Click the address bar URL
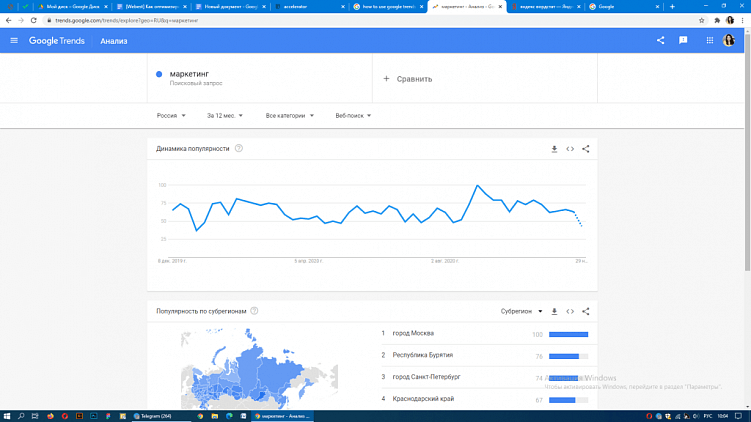Image resolution: width=751 pixels, height=422 pixels. [126, 21]
